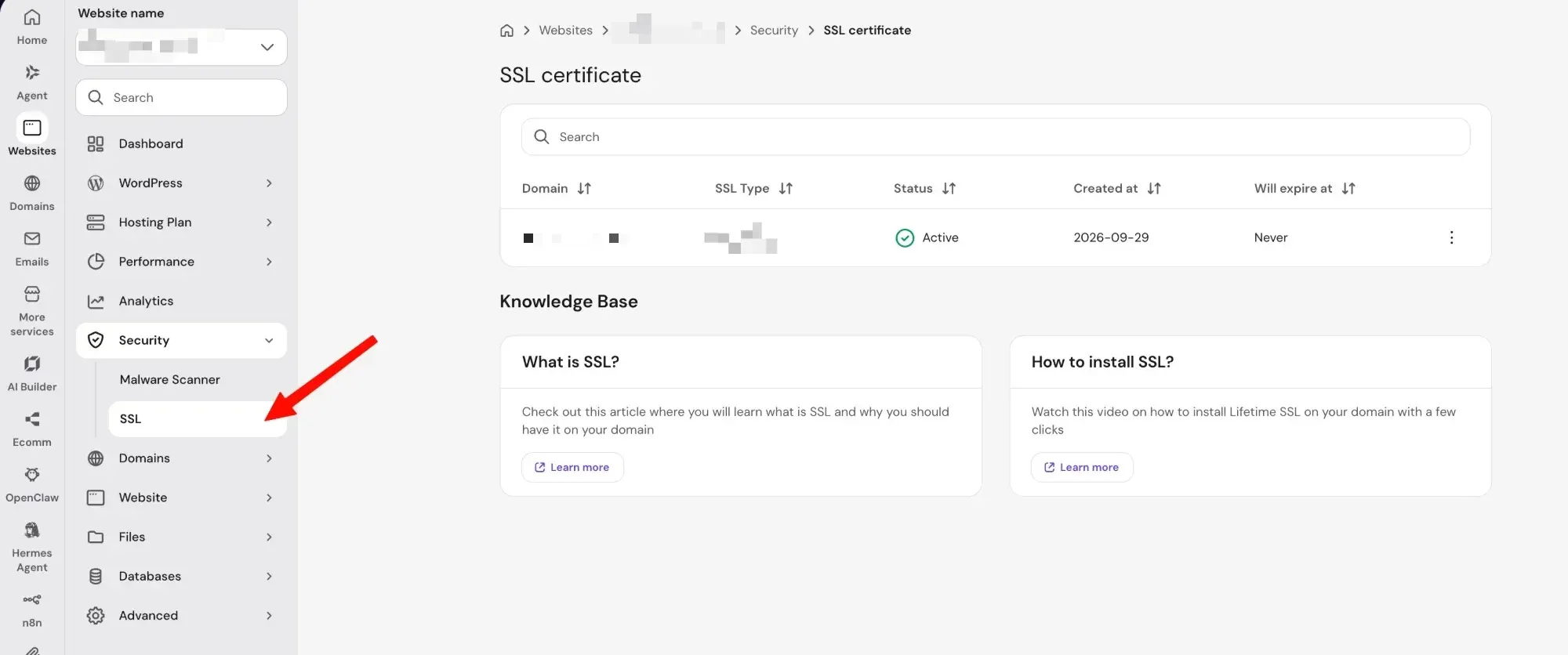The image size is (1568, 655).
Task: Open Malware Scanner submenu item
Action: [x=169, y=380]
